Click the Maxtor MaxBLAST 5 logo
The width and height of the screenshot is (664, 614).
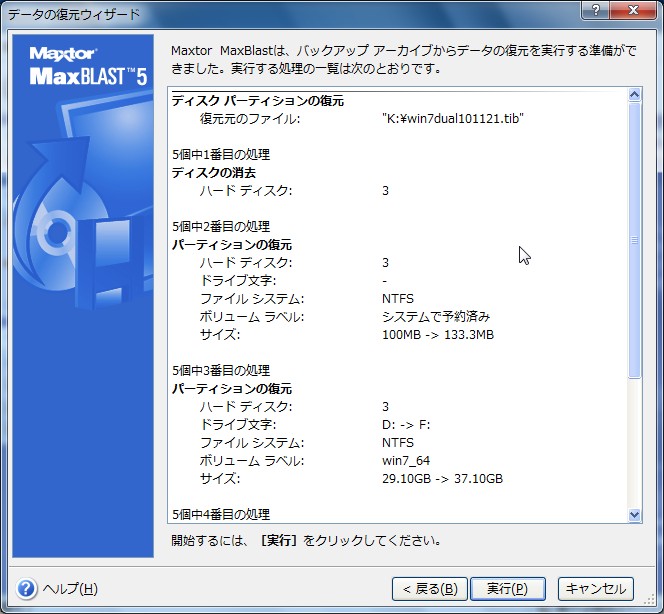88,66
